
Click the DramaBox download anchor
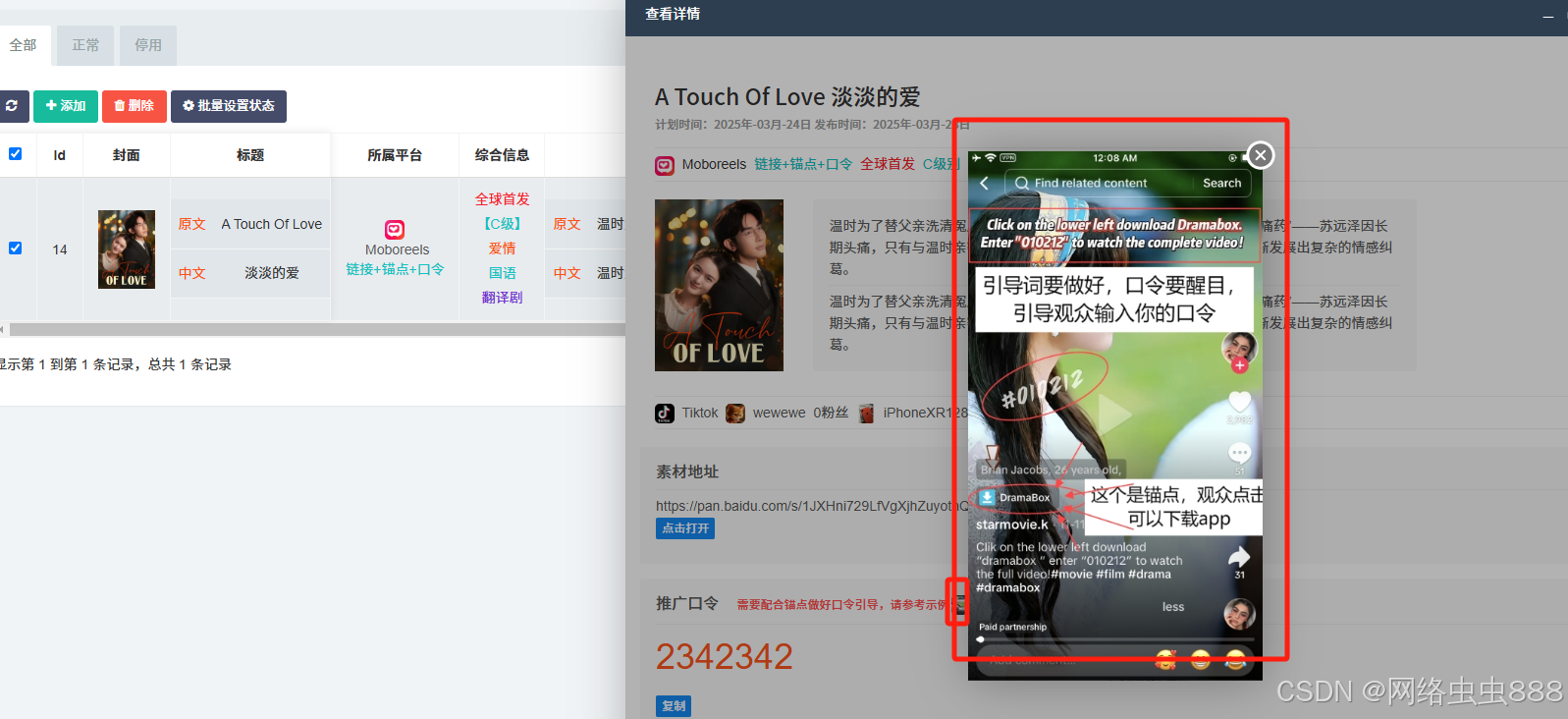point(1014,498)
